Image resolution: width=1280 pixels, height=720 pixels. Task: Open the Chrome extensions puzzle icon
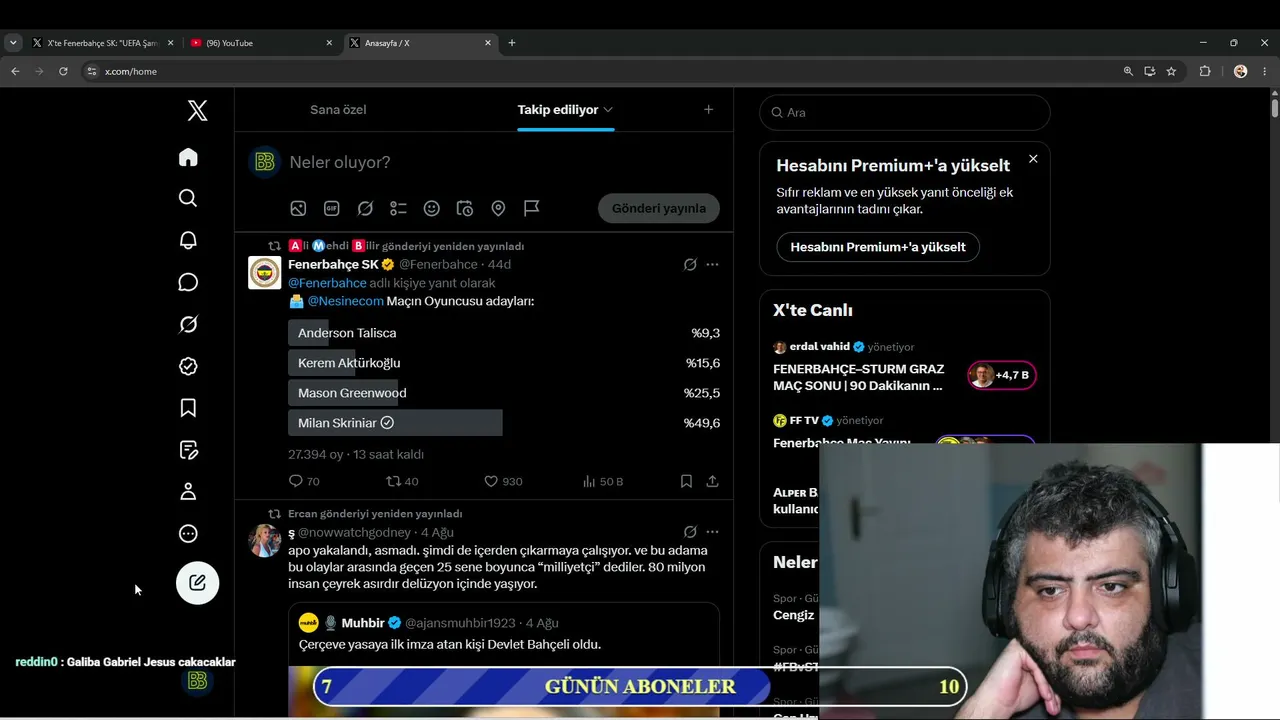click(1205, 72)
